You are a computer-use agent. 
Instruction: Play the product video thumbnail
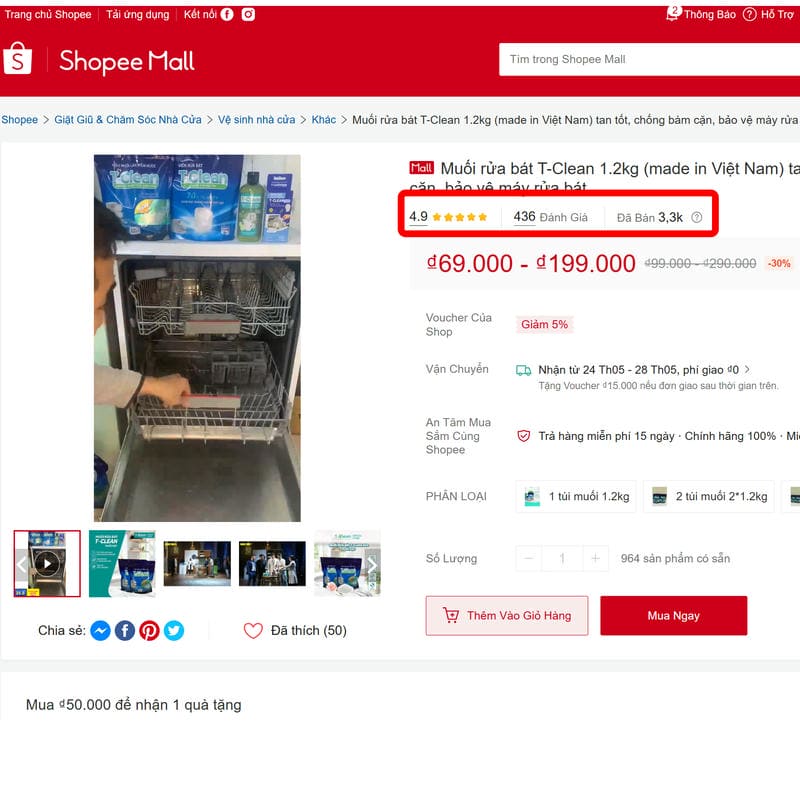(x=47, y=564)
